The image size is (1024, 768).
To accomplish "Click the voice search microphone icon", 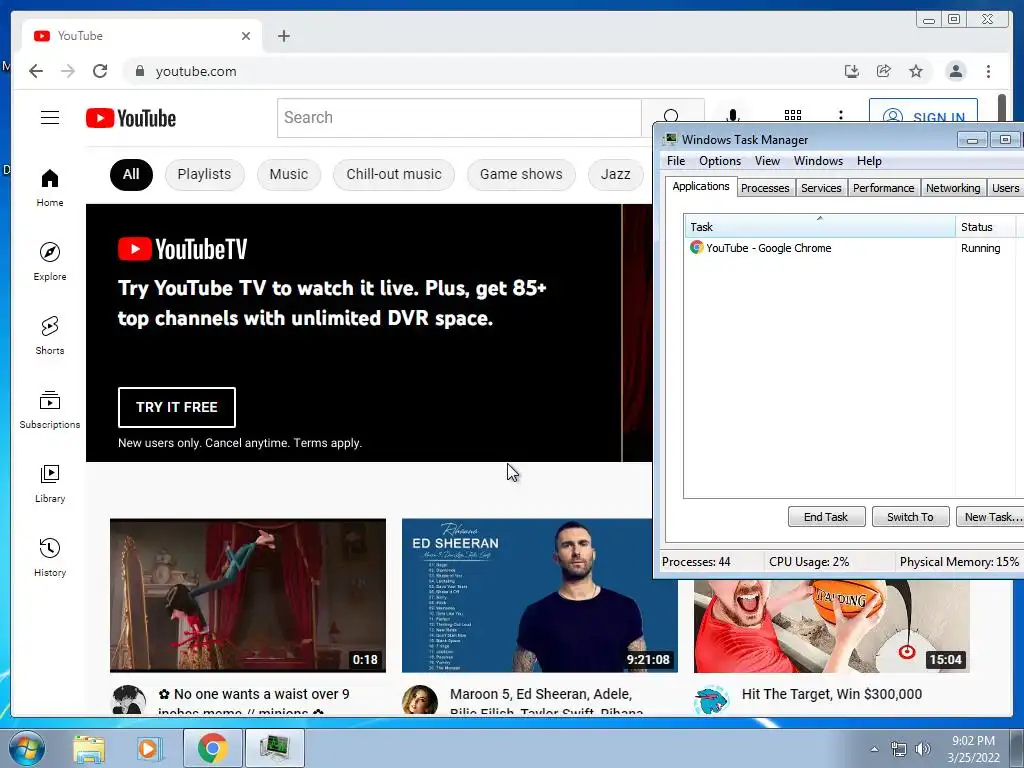I will pyautogui.click(x=733, y=115).
